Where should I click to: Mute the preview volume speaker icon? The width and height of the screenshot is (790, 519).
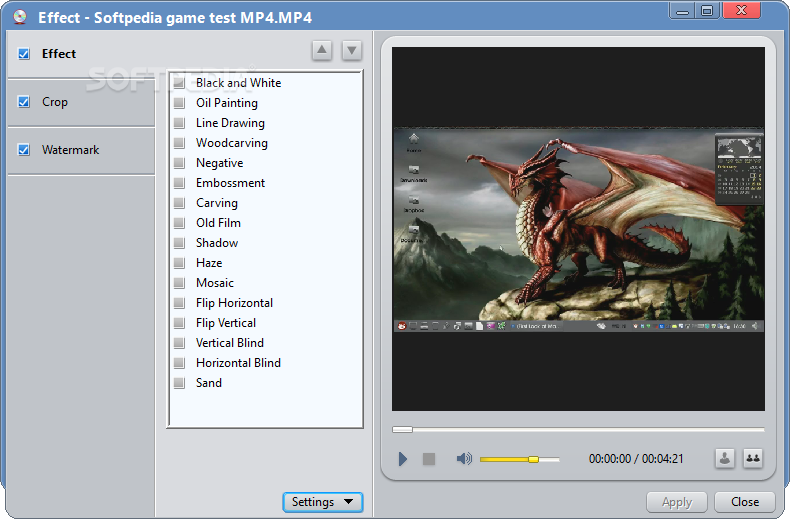[x=464, y=459]
